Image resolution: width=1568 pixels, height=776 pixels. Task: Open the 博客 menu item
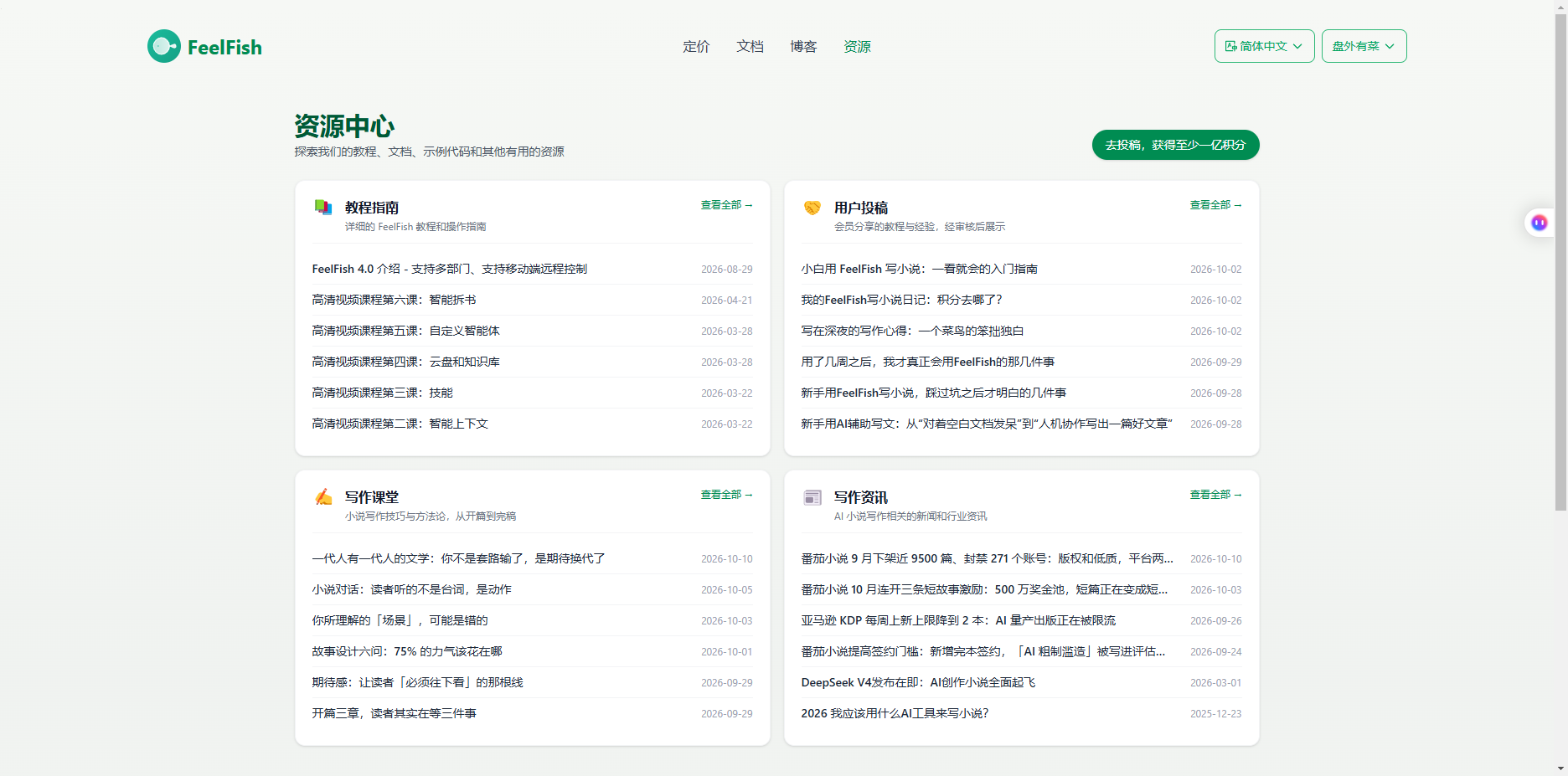803,47
